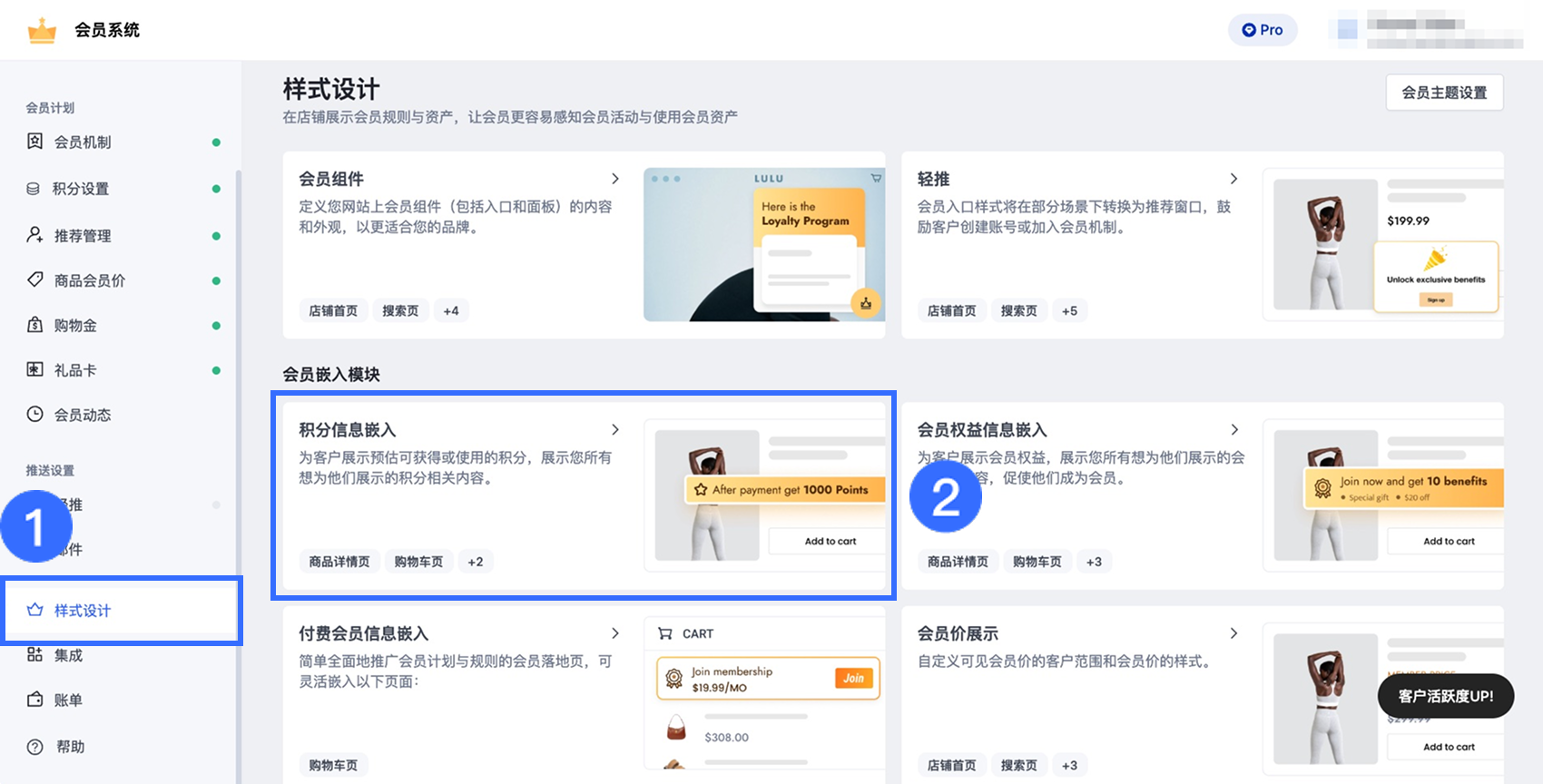Expand the 会员价展示 card arrow
This screenshot has height=784, width=1543.
point(1233,633)
